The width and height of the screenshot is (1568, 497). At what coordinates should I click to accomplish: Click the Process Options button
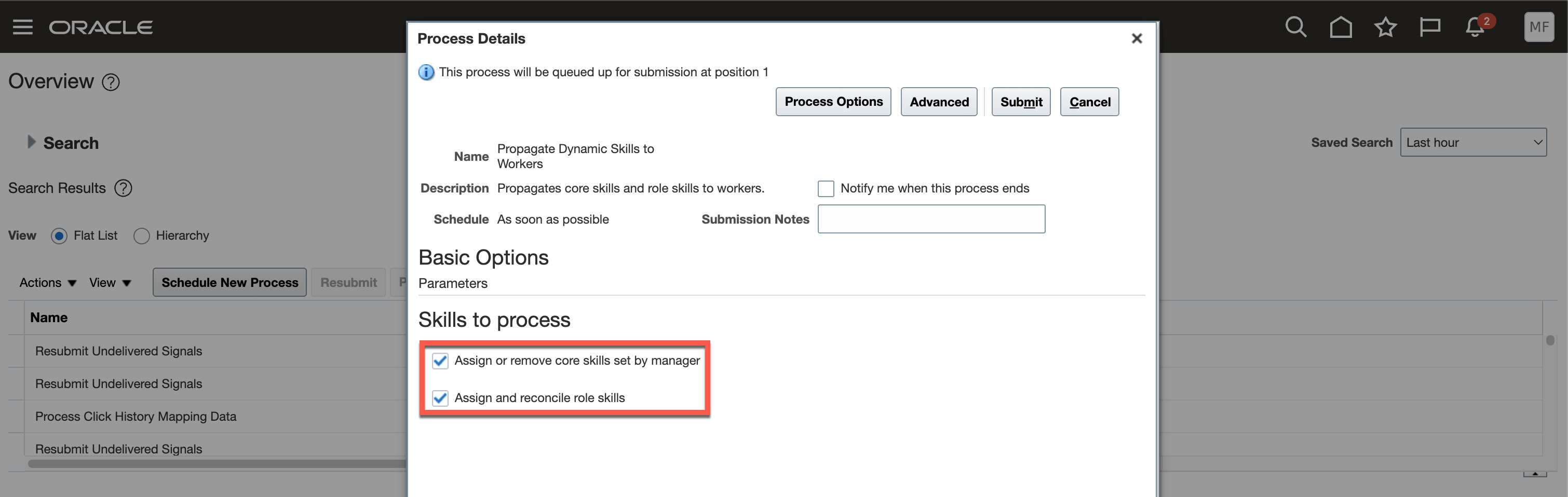(x=833, y=102)
